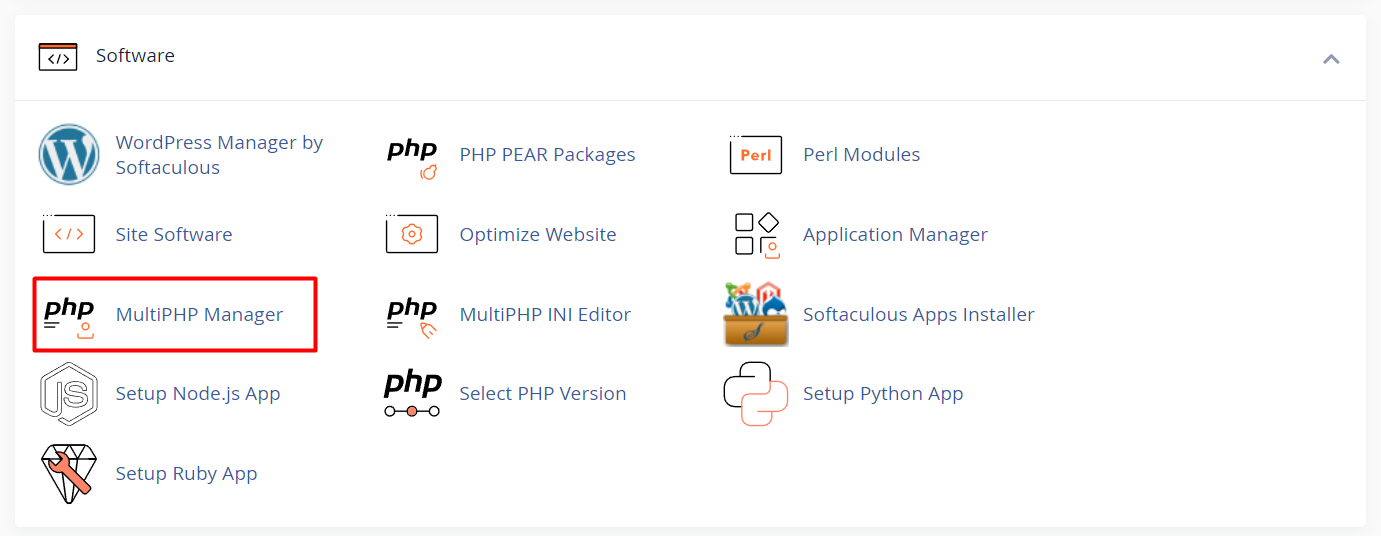This screenshot has height=536, width=1381.
Task: Collapse the Software section with chevron
Action: pos(1331,59)
